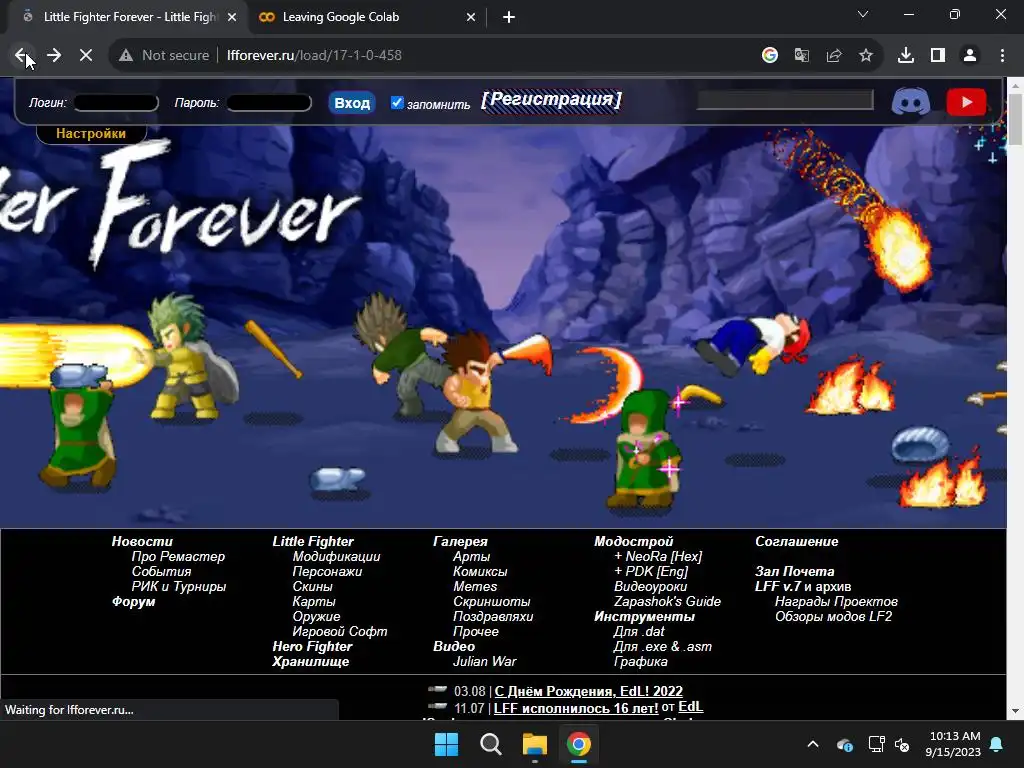Stop loading the page with the X button

86,56
